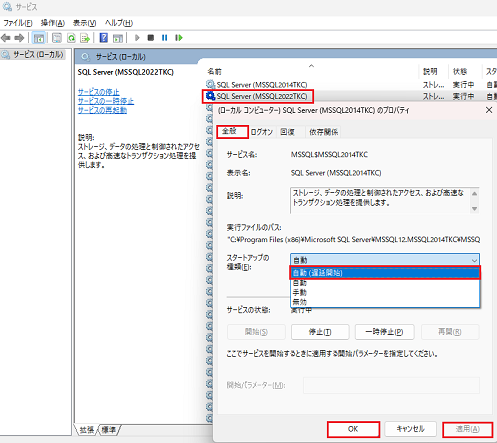Click the executable path text
This screenshot has height=443, width=497.
354,239
